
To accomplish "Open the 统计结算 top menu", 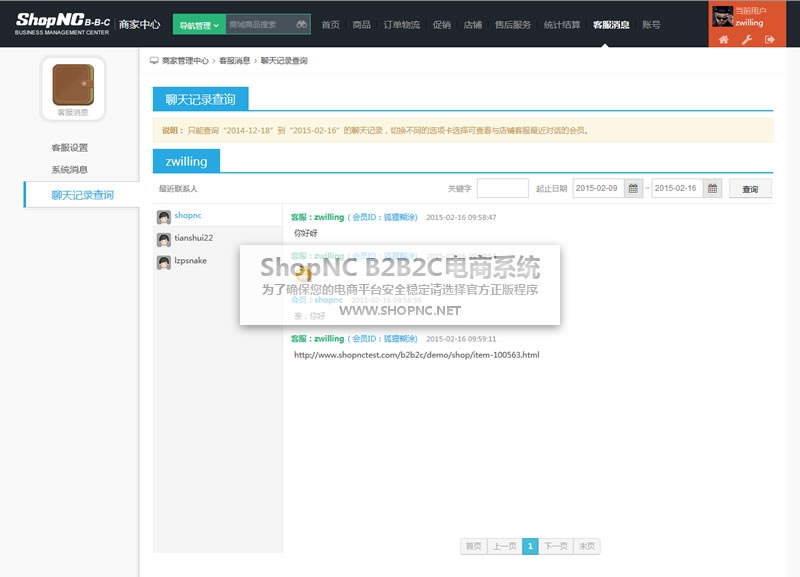I will (562, 24).
